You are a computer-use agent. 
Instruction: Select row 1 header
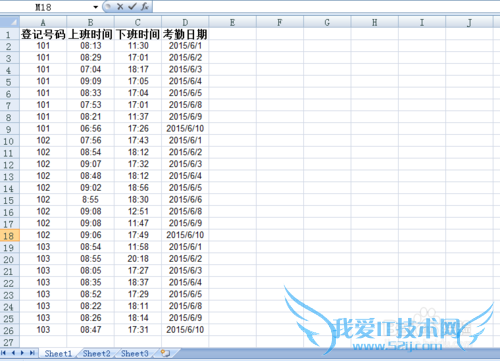click(10, 34)
